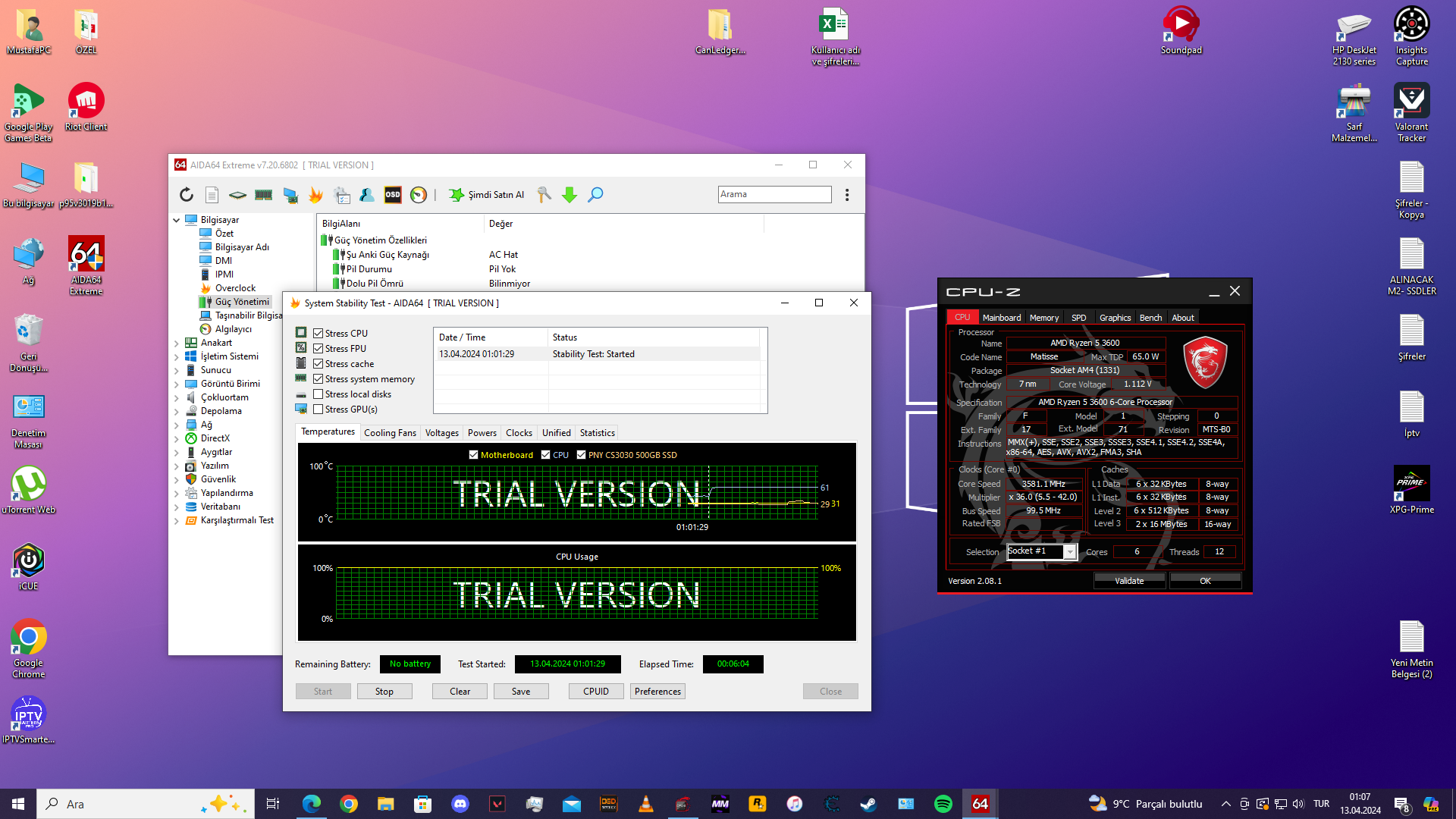Viewport: 1456px width, 819px height.
Task: Open the three-dot menu in AIDA64
Action: (x=847, y=195)
